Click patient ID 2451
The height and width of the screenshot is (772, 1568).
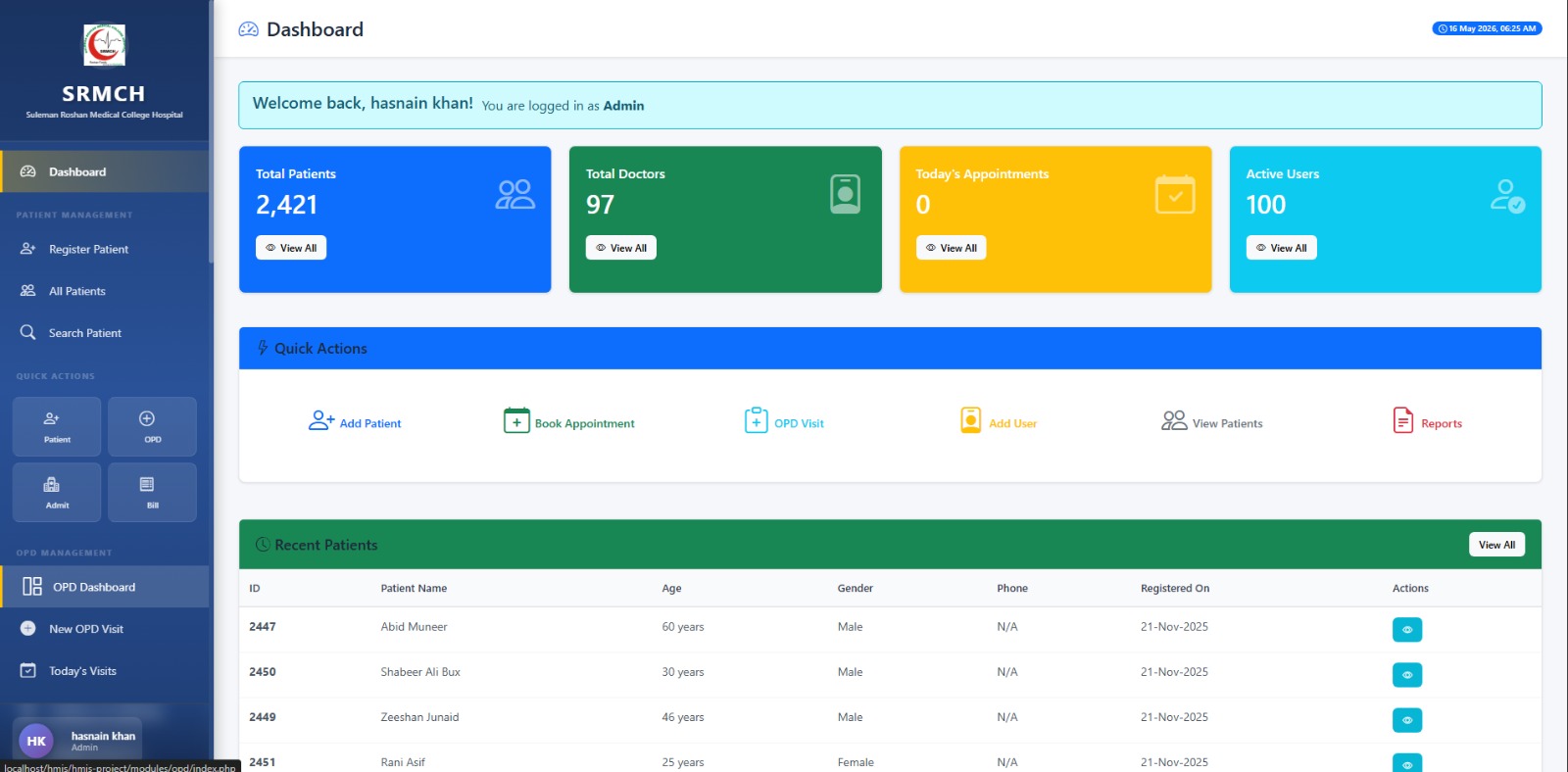tap(262, 762)
